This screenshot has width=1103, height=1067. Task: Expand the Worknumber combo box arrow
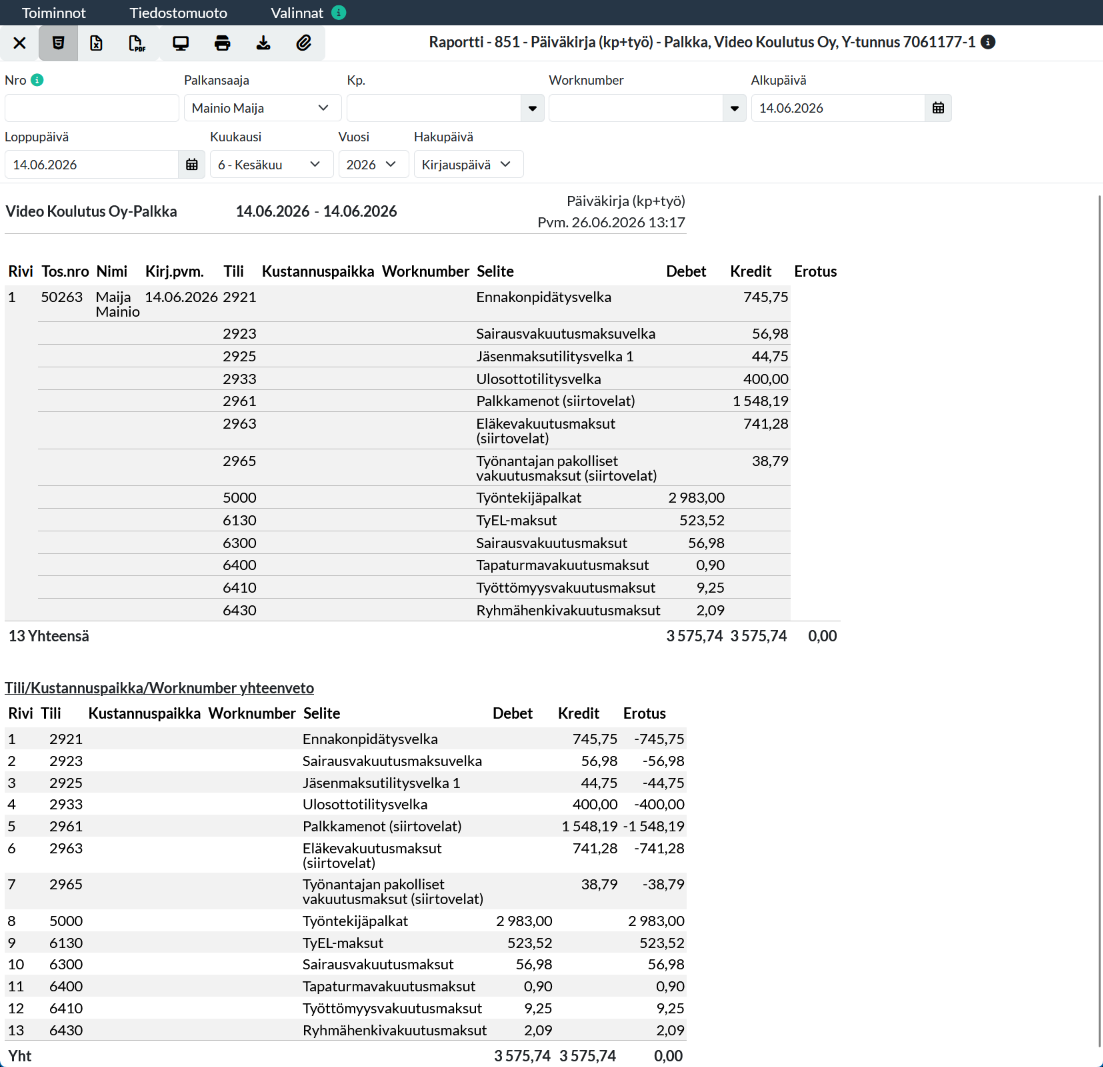click(734, 108)
